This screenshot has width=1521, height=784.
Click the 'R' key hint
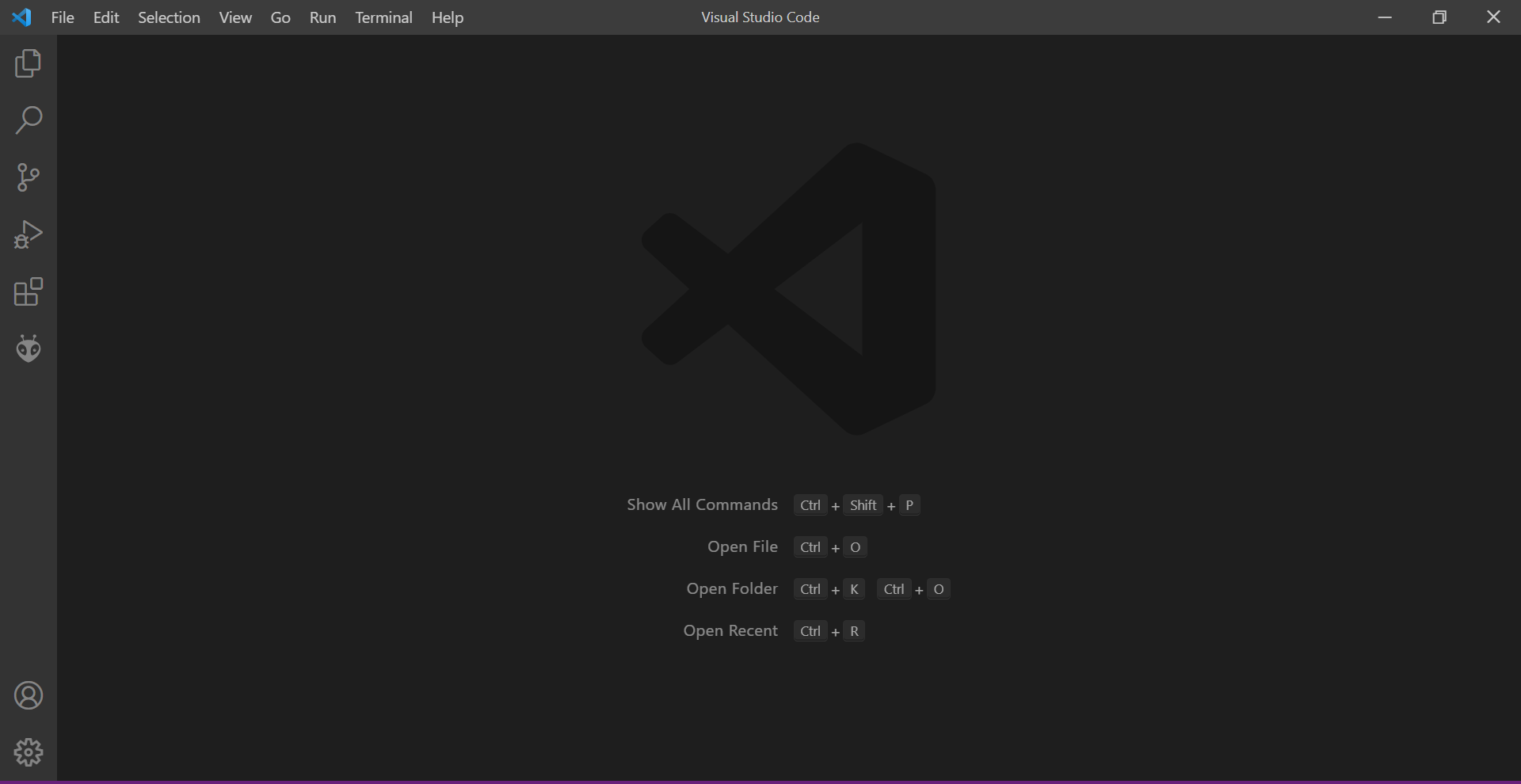tap(854, 631)
